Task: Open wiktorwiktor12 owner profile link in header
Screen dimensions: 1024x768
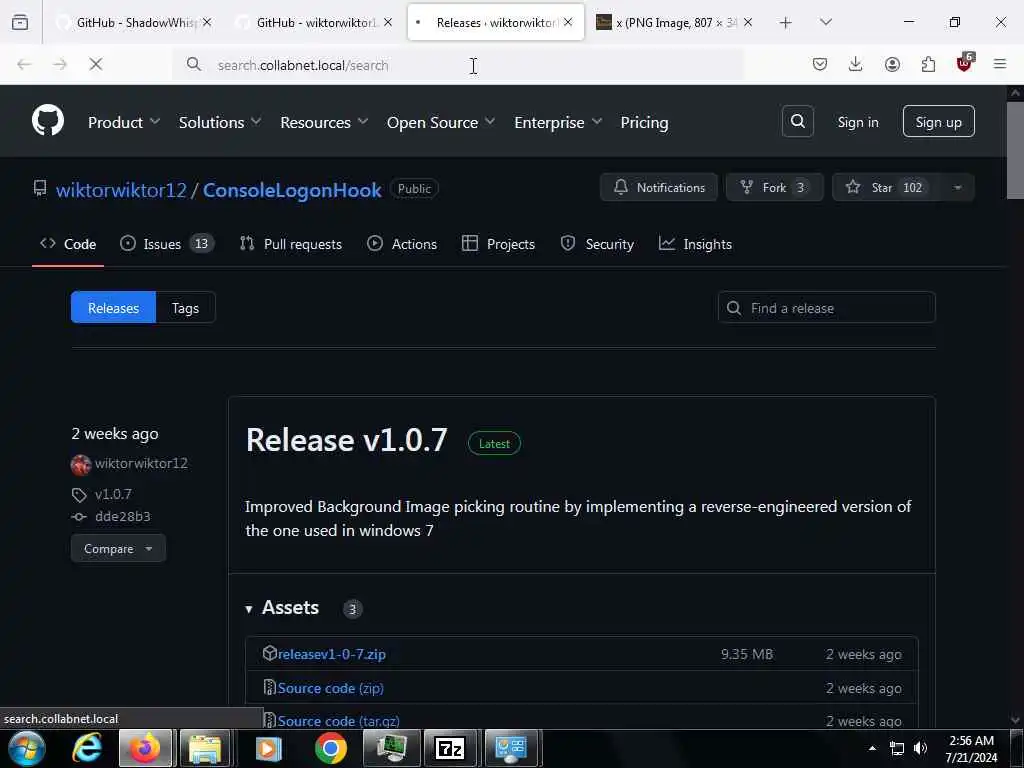Action: point(121,190)
